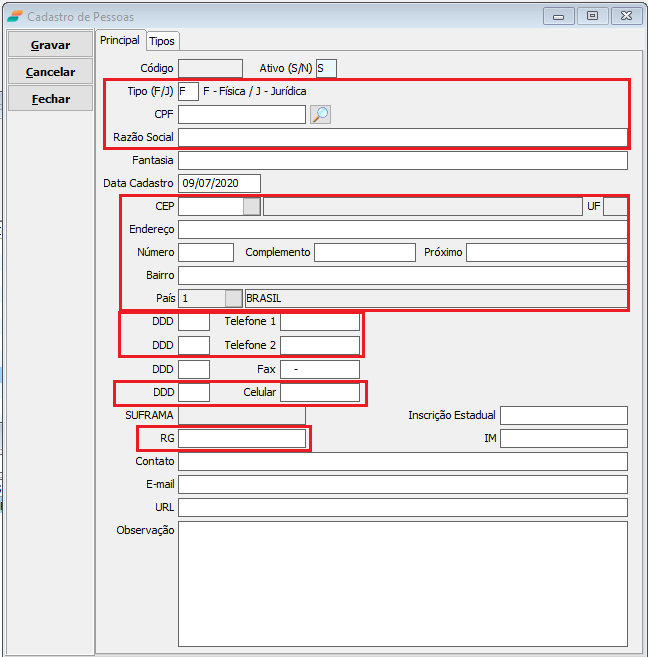Click the Celular number field
Image resolution: width=648 pixels, height=657 pixels.
click(319, 393)
